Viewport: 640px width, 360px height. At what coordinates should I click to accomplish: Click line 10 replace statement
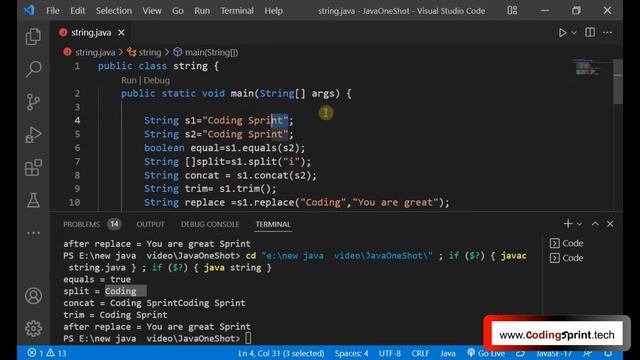pos(296,202)
